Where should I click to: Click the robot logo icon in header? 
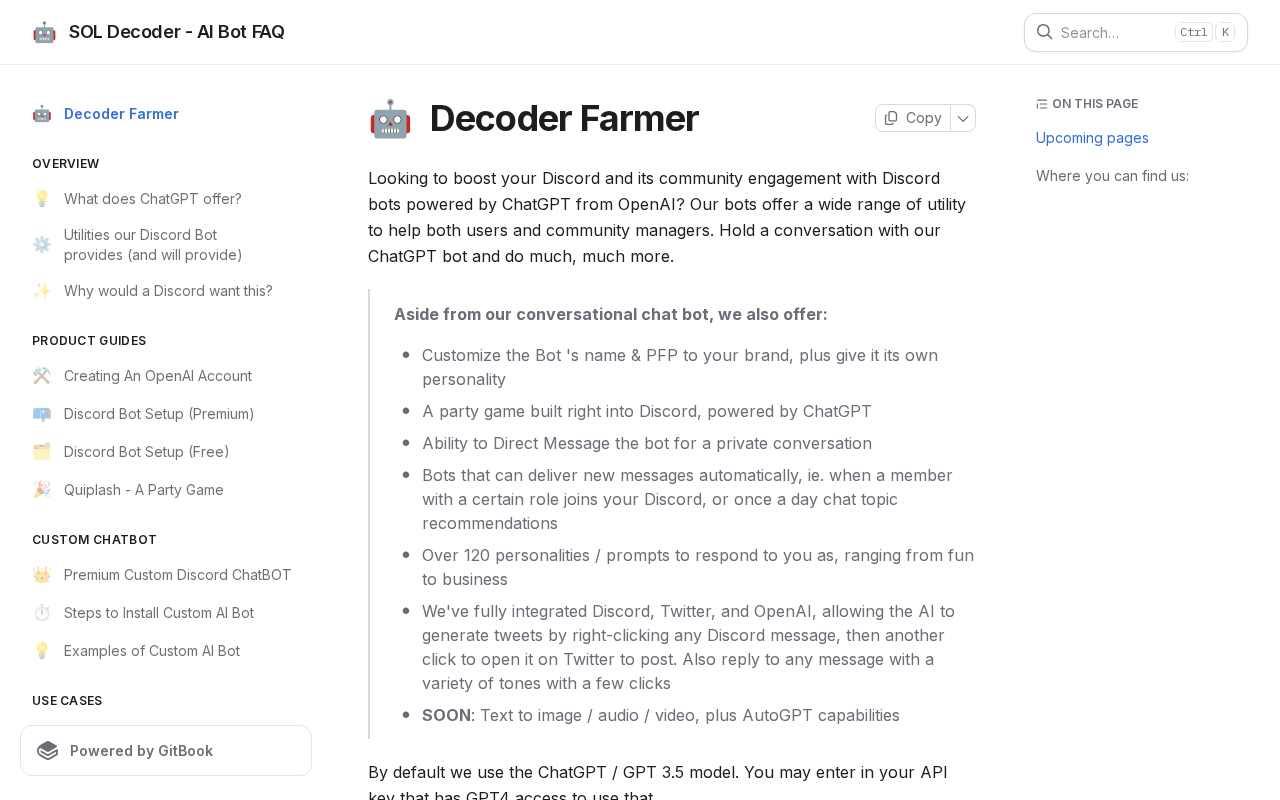(44, 32)
